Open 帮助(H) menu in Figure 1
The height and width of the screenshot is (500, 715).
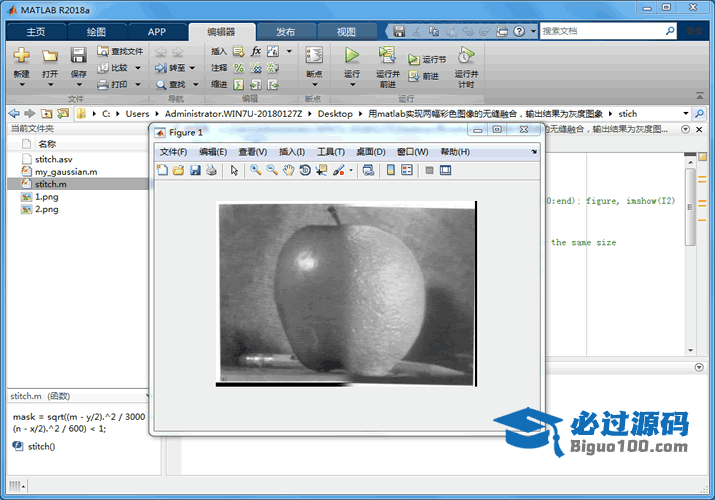tap(455, 152)
